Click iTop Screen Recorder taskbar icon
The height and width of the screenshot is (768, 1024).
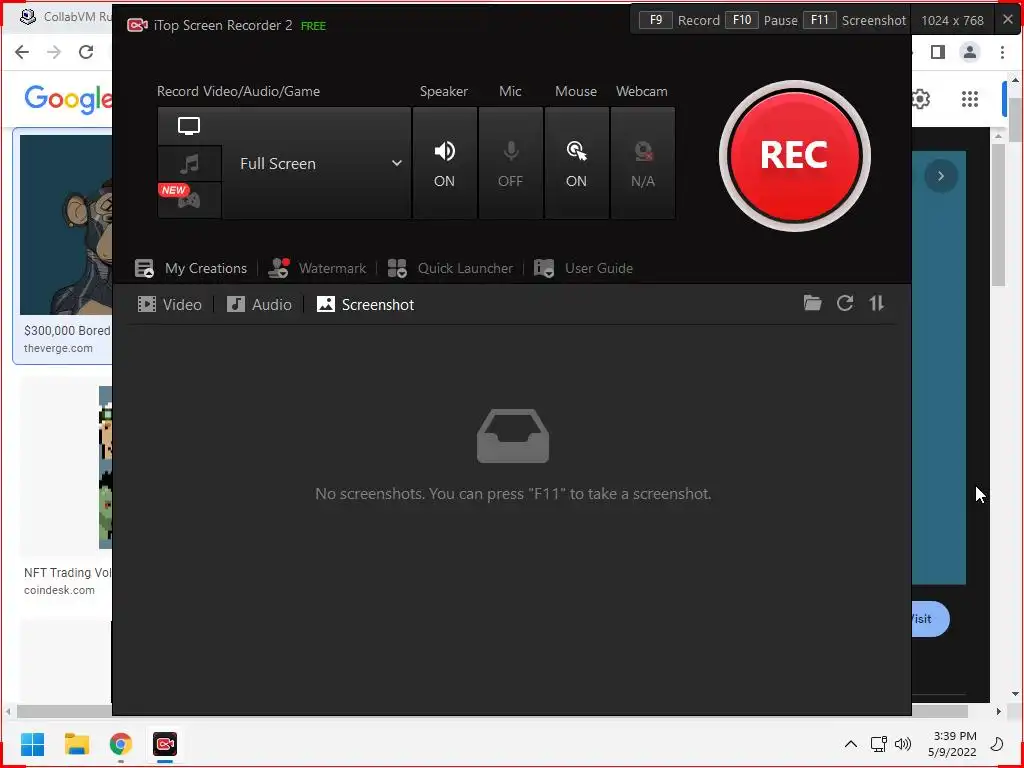pyautogui.click(x=165, y=744)
